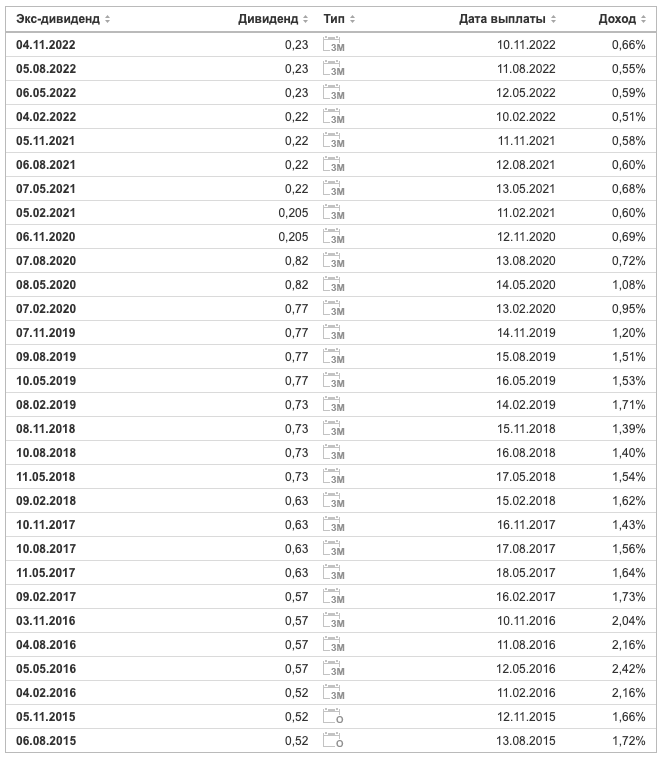Click the quarterly type icon for 04.11.2022

(x=334, y=44)
